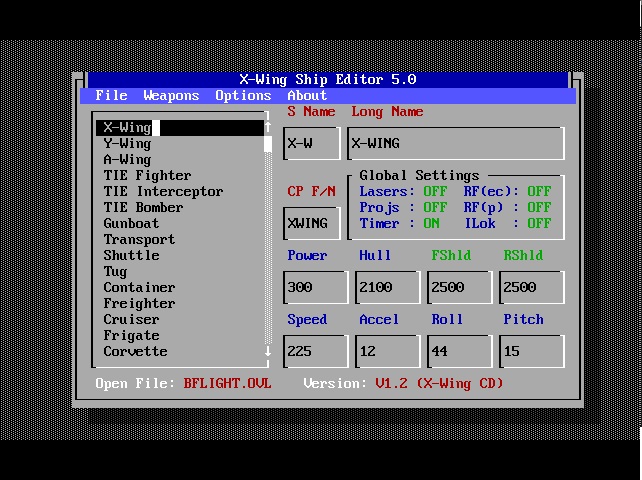Select Cruiser in the ship list

[180, 319]
